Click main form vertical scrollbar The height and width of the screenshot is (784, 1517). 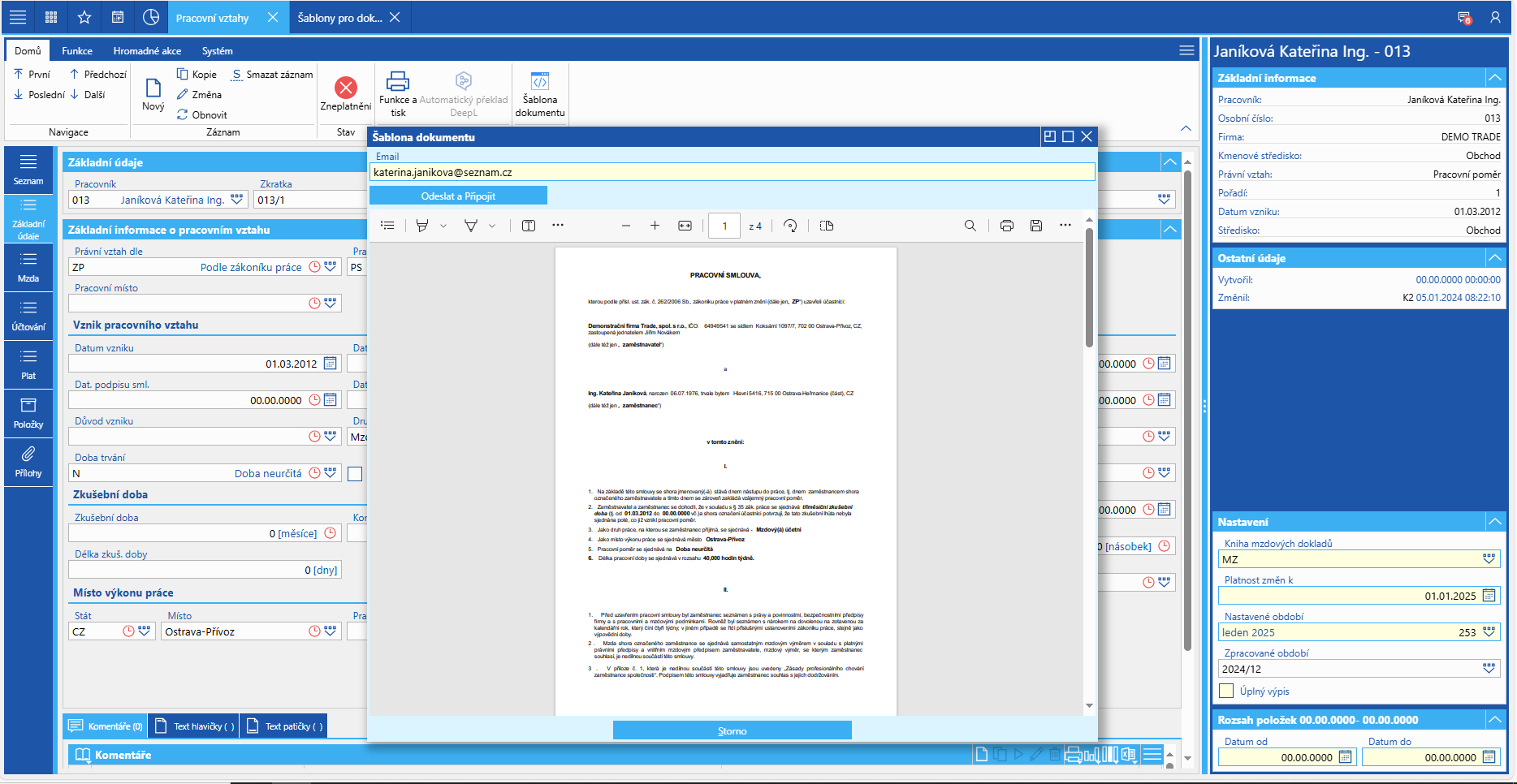click(1187, 410)
